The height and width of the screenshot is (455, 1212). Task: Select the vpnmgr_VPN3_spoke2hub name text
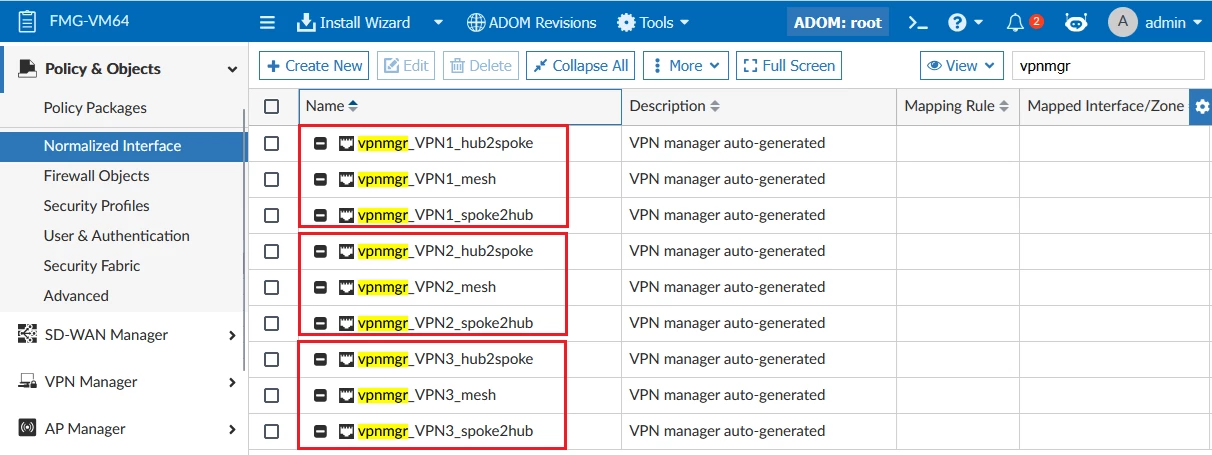[x=445, y=431]
